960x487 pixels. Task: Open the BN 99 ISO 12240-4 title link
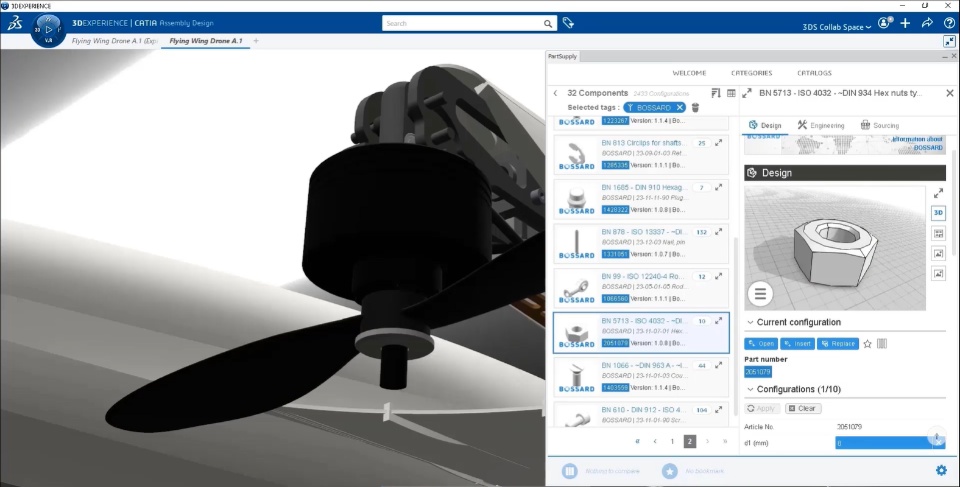coord(643,276)
